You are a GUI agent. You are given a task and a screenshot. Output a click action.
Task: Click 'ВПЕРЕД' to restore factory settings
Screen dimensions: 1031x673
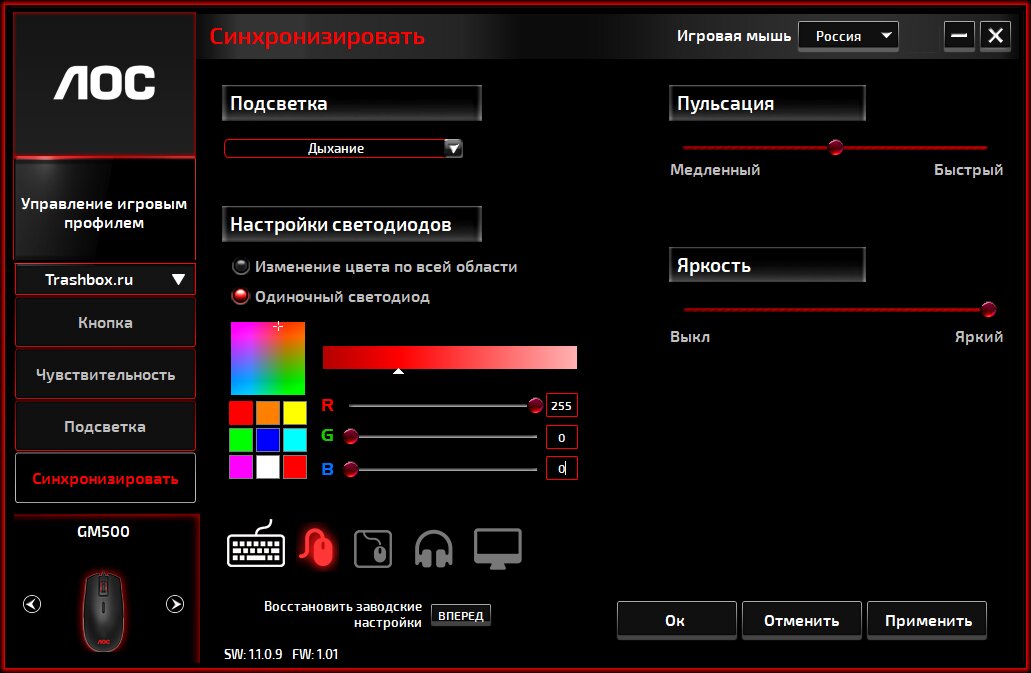point(461,615)
